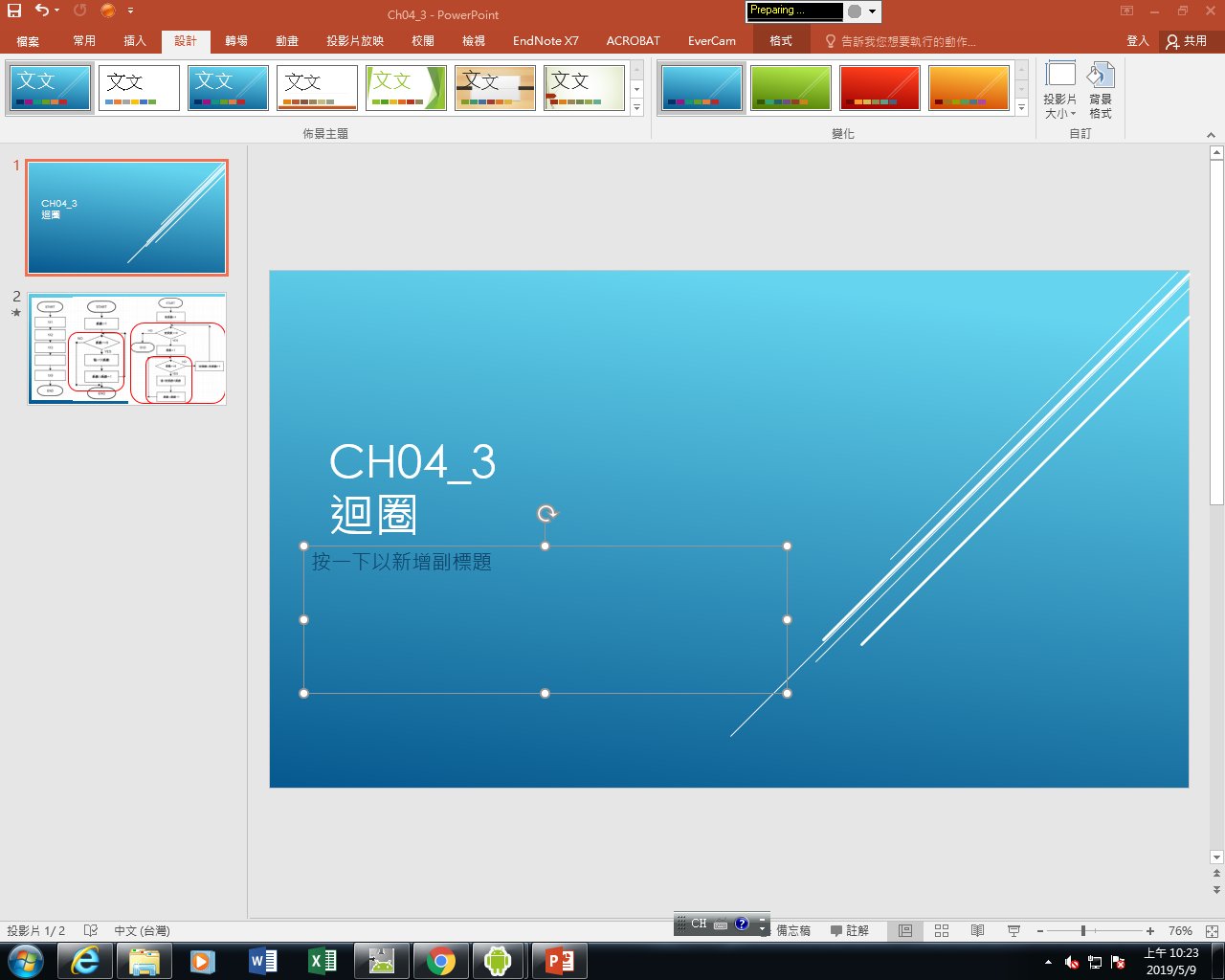Click the greyed Redo icon
The width and height of the screenshot is (1225, 980).
[x=79, y=11]
